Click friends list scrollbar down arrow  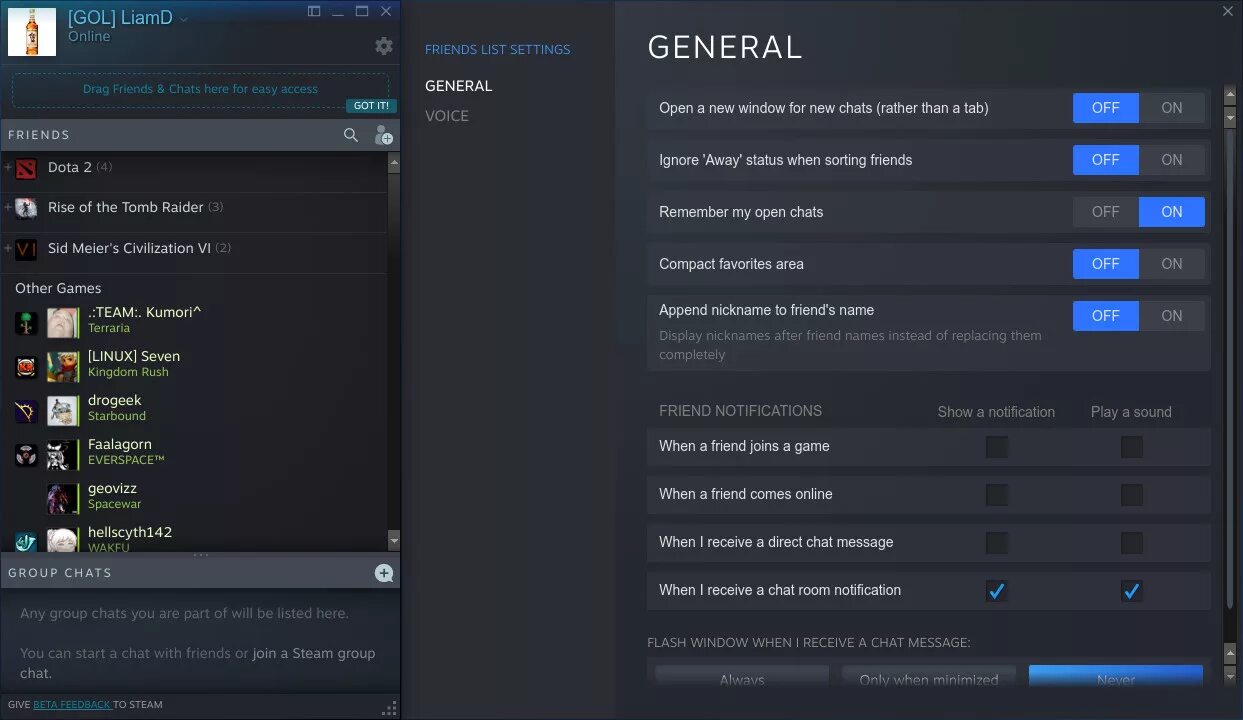pyautogui.click(x=394, y=541)
